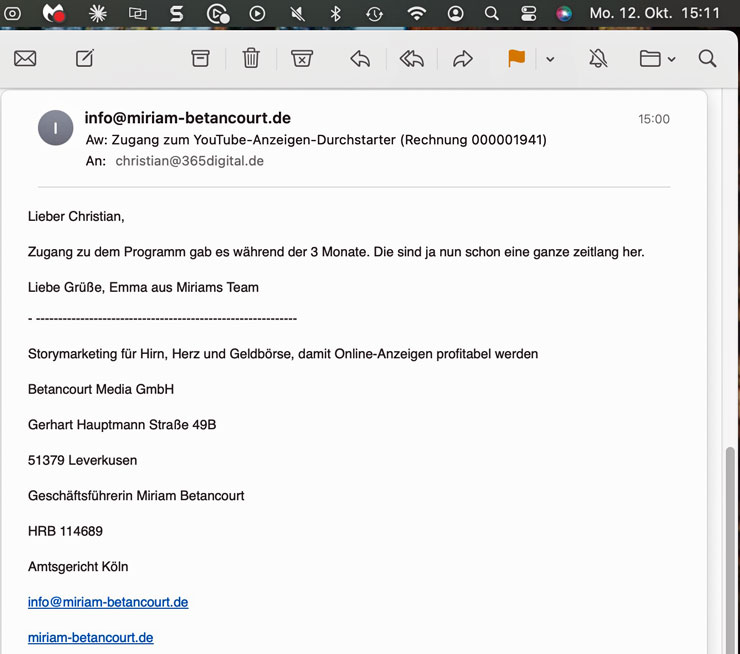Click the 'An:' recipient label
This screenshot has width=740, height=654.
tap(96, 161)
